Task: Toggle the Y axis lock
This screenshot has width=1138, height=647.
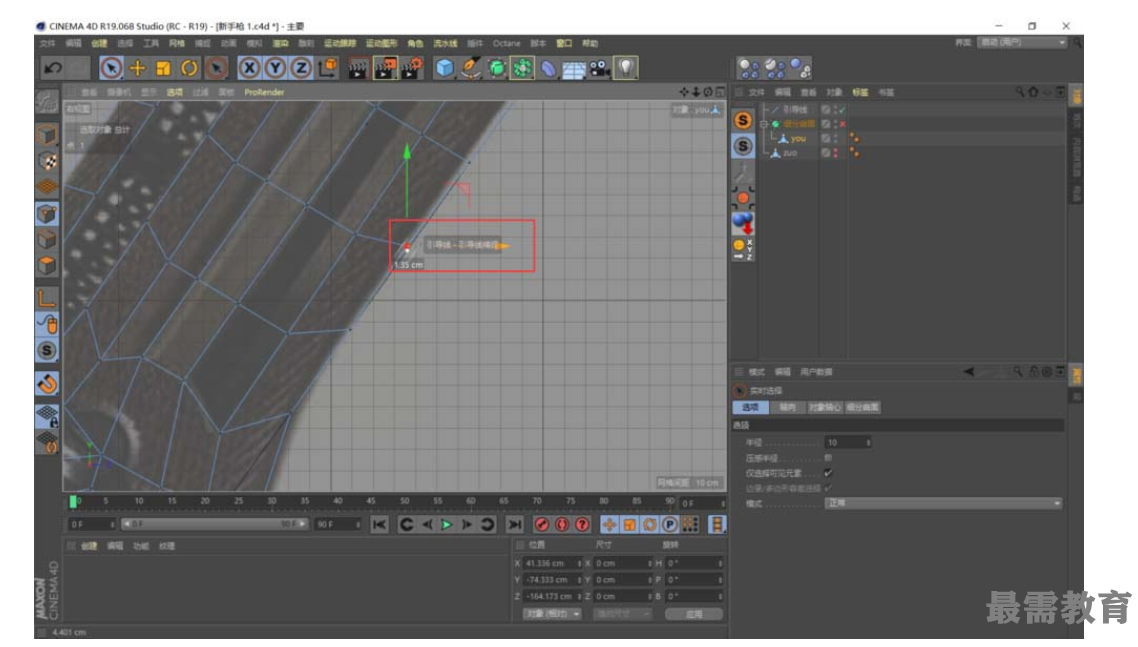Action: [x=275, y=68]
